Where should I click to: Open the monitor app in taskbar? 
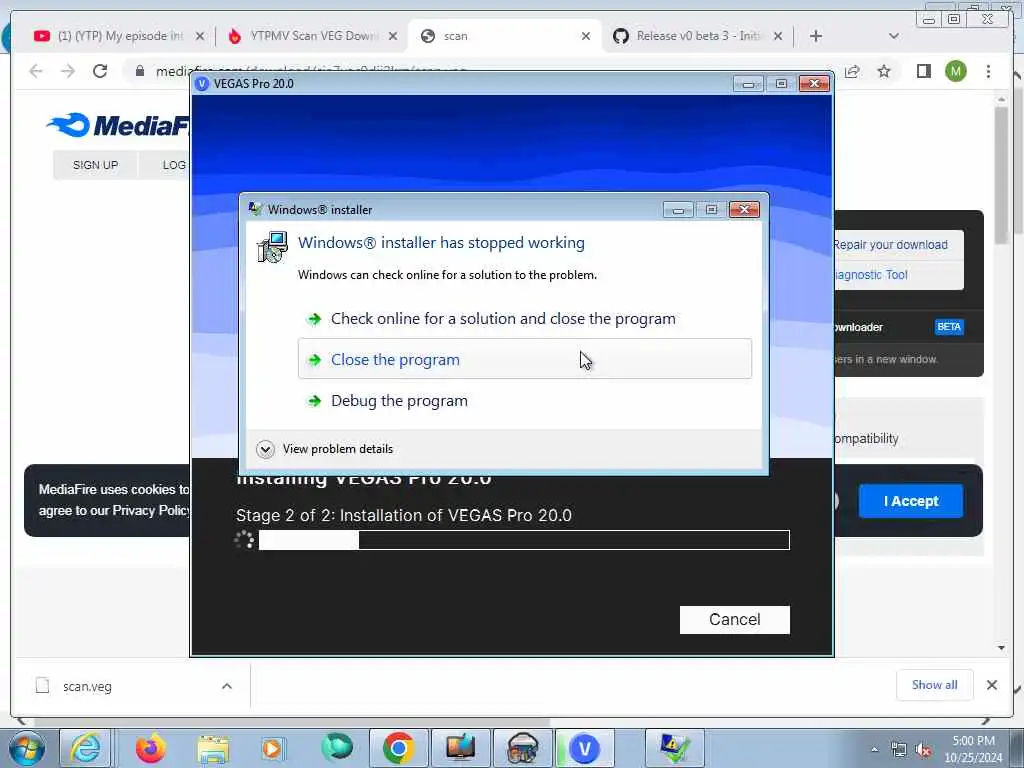point(460,748)
